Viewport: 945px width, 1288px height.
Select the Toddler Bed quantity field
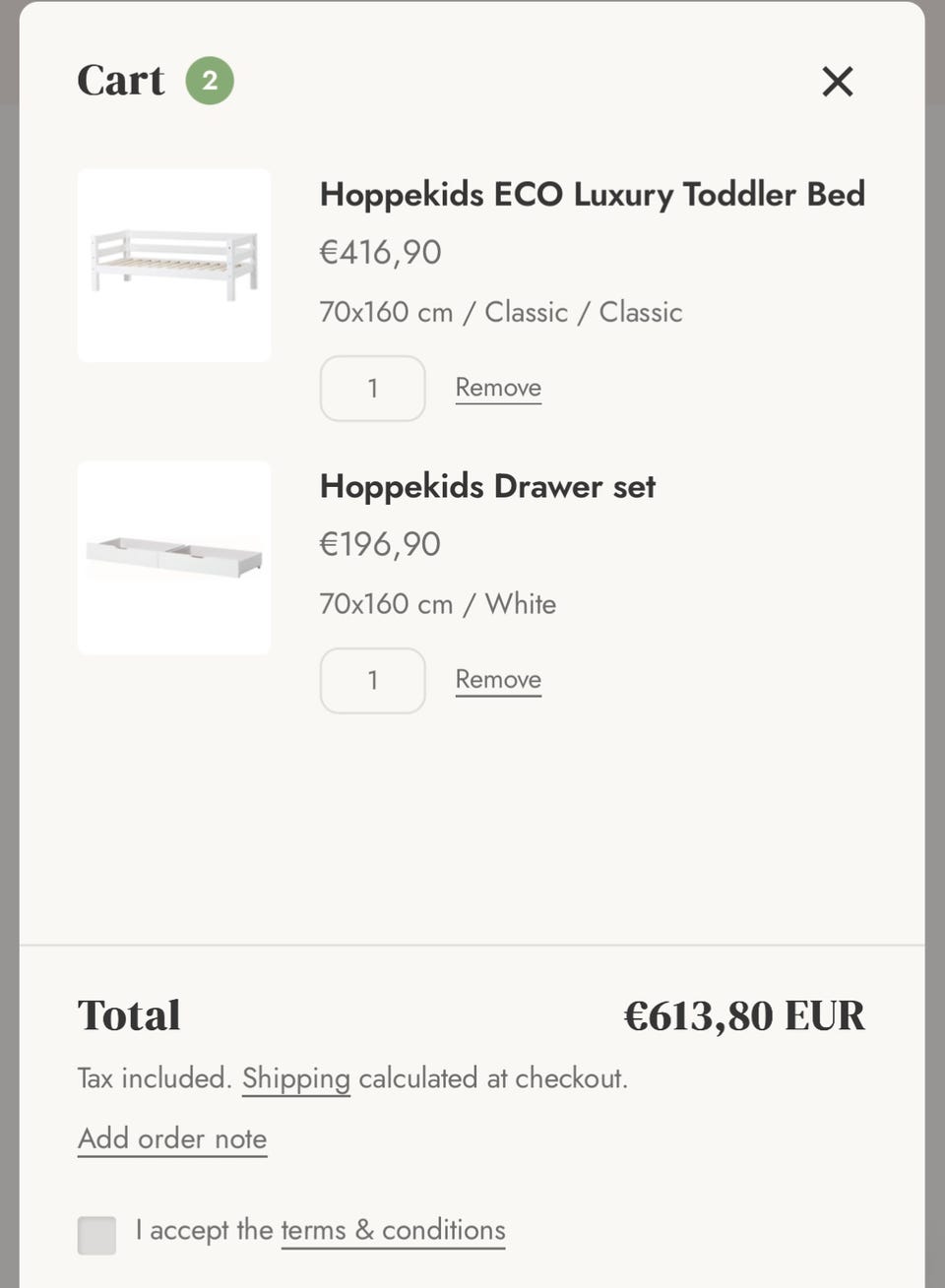(x=373, y=389)
